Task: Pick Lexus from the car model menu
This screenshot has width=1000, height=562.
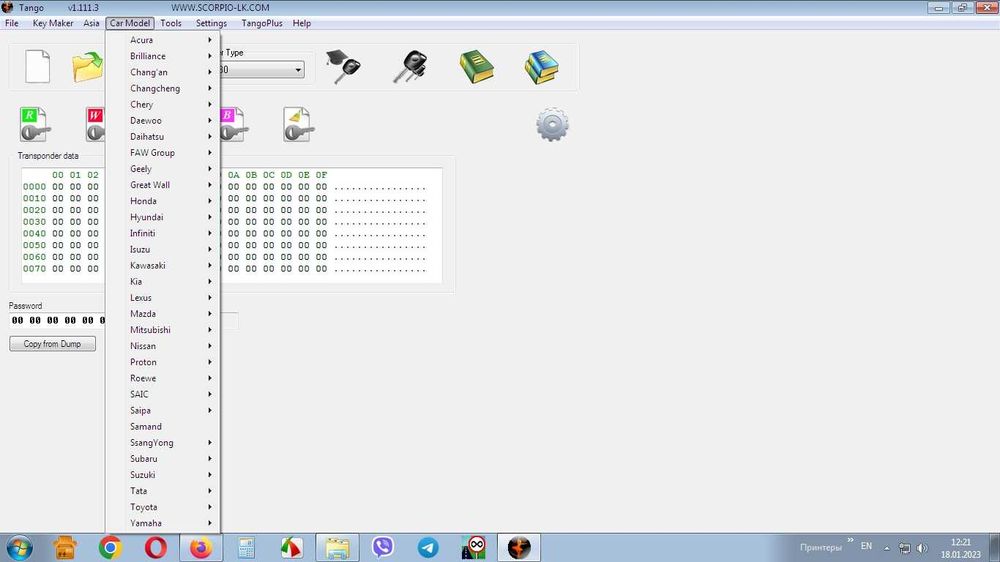Action: pyautogui.click(x=163, y=298)
